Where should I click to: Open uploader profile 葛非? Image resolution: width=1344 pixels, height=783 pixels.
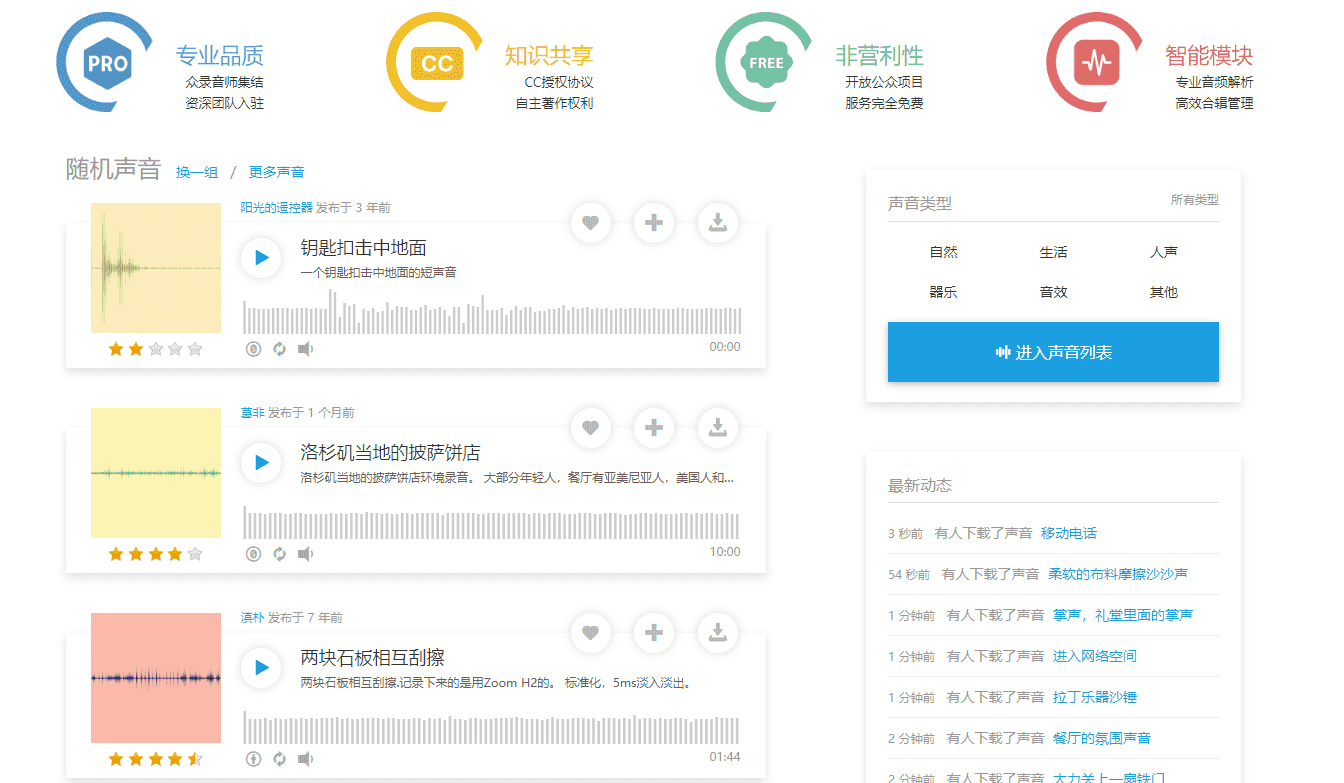point(253,413)
